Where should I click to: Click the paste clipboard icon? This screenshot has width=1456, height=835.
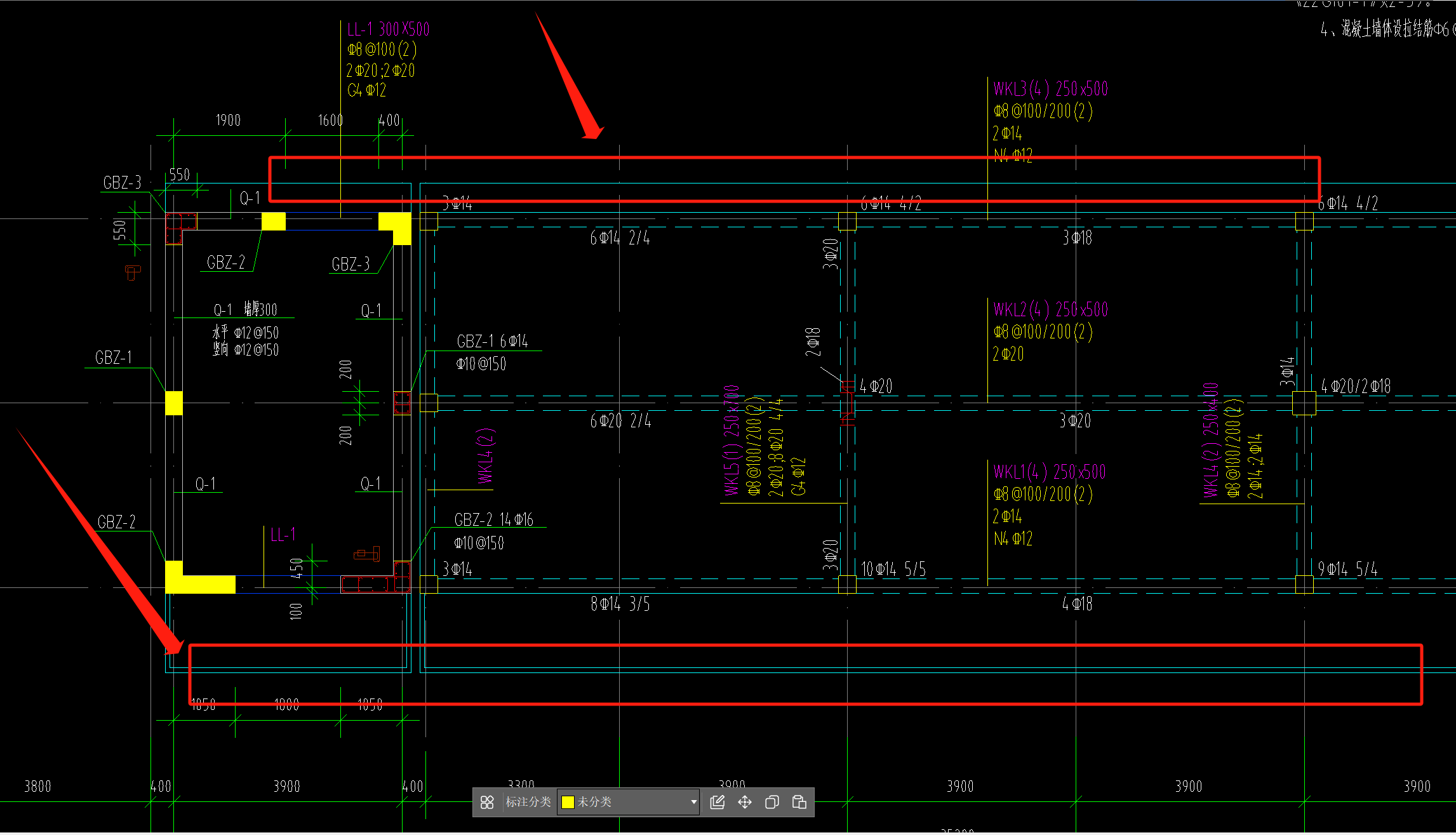pos(799,802)
